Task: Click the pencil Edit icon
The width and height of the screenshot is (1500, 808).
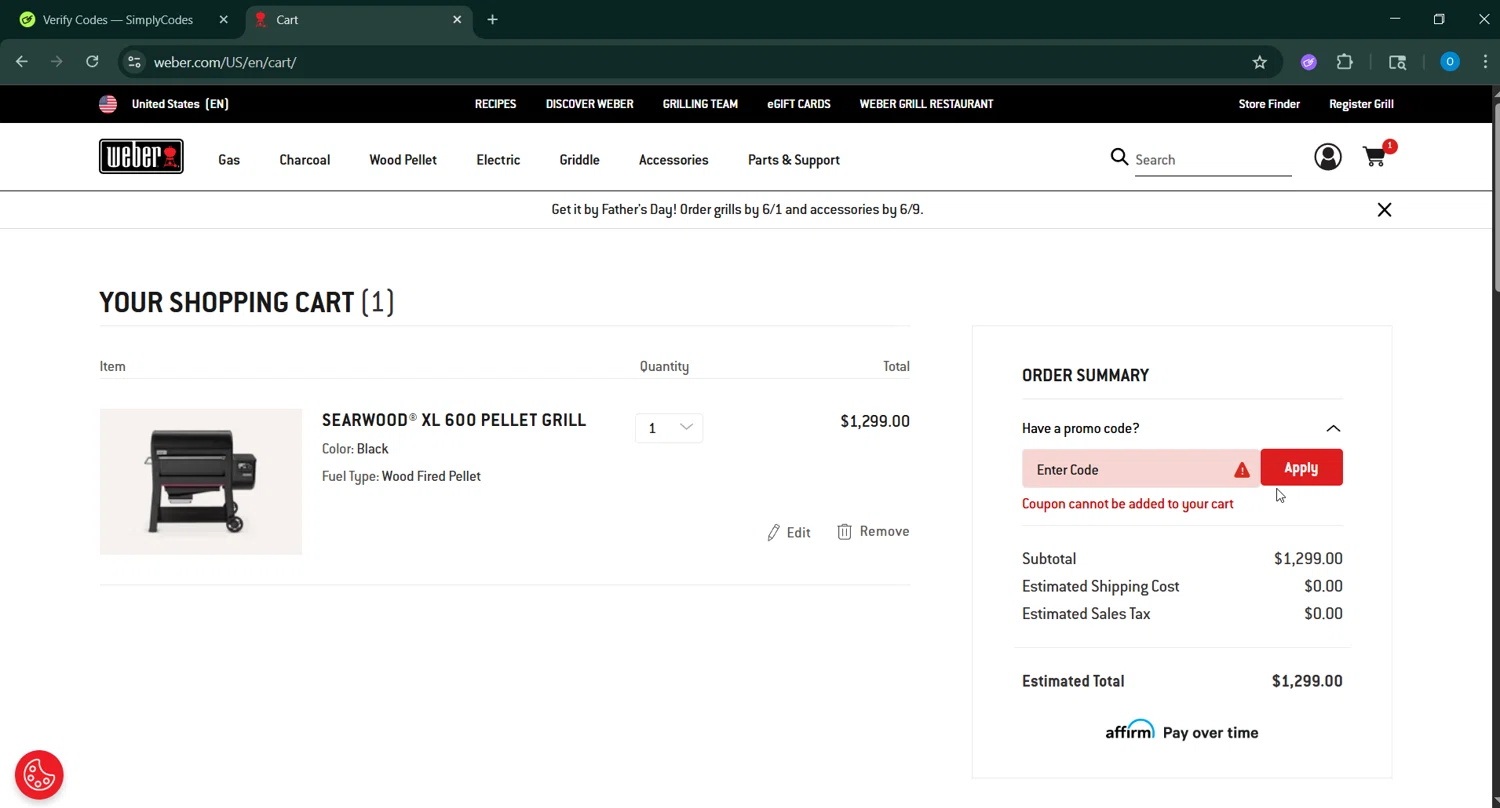Action: pyautogui.click(x=773, y=532)
